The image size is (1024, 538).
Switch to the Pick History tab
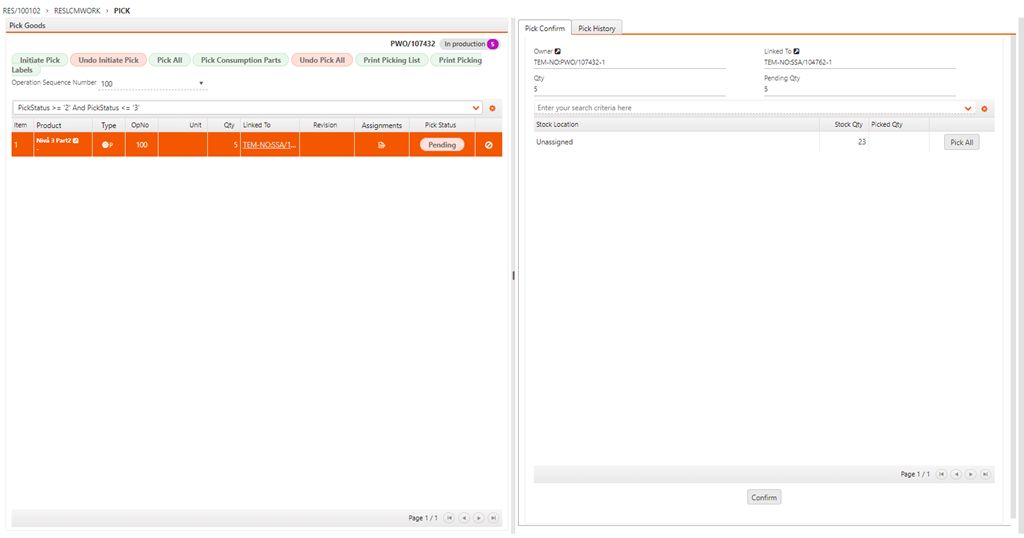(x=597, y=28)
